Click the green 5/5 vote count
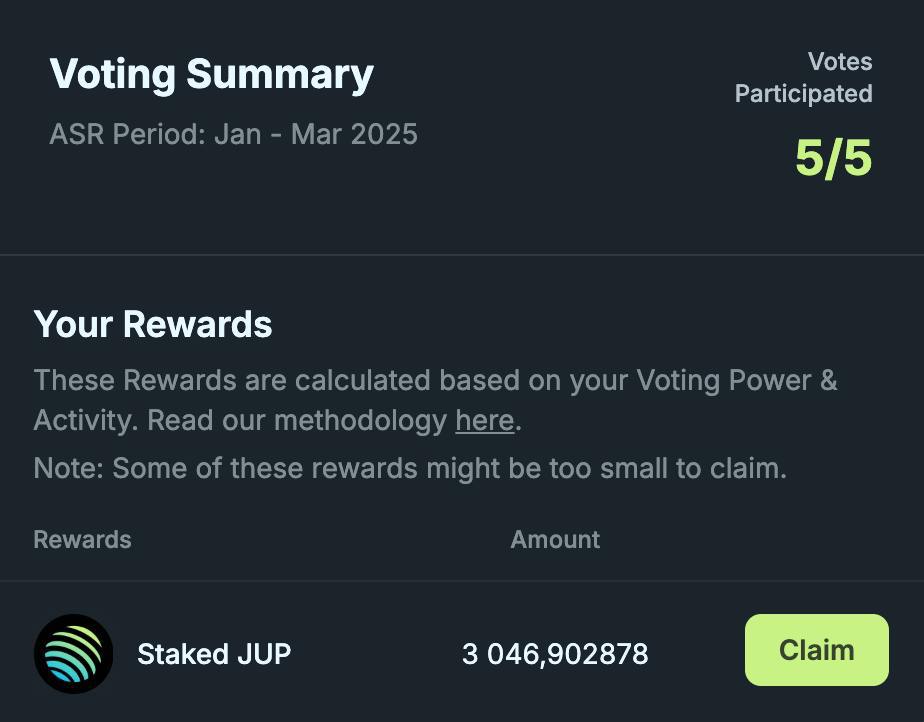This screenshot has height=722, width=924. (x=833, y=158)
